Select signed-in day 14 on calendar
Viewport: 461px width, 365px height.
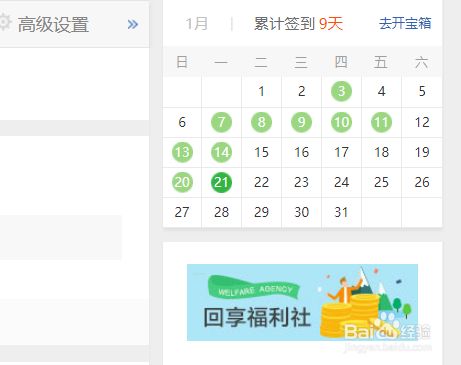[221, 152]
